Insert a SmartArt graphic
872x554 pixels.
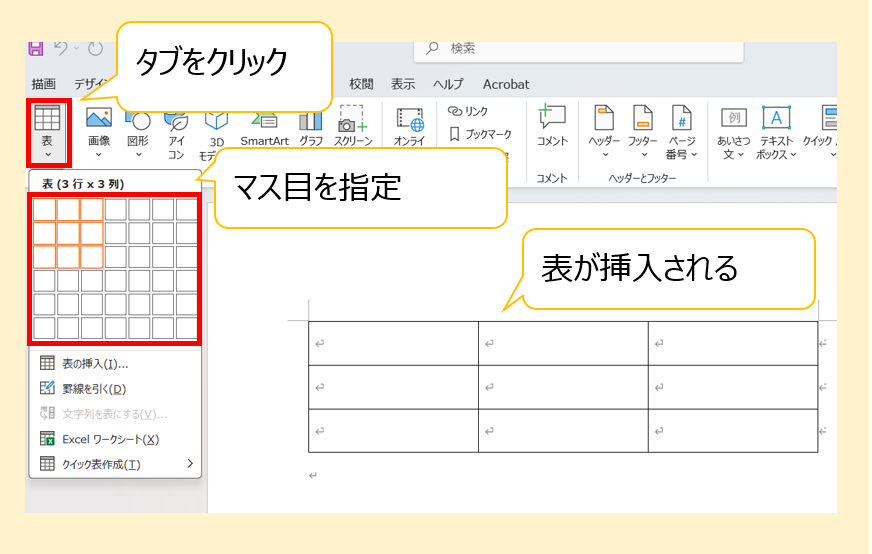(x=264, y=130)
